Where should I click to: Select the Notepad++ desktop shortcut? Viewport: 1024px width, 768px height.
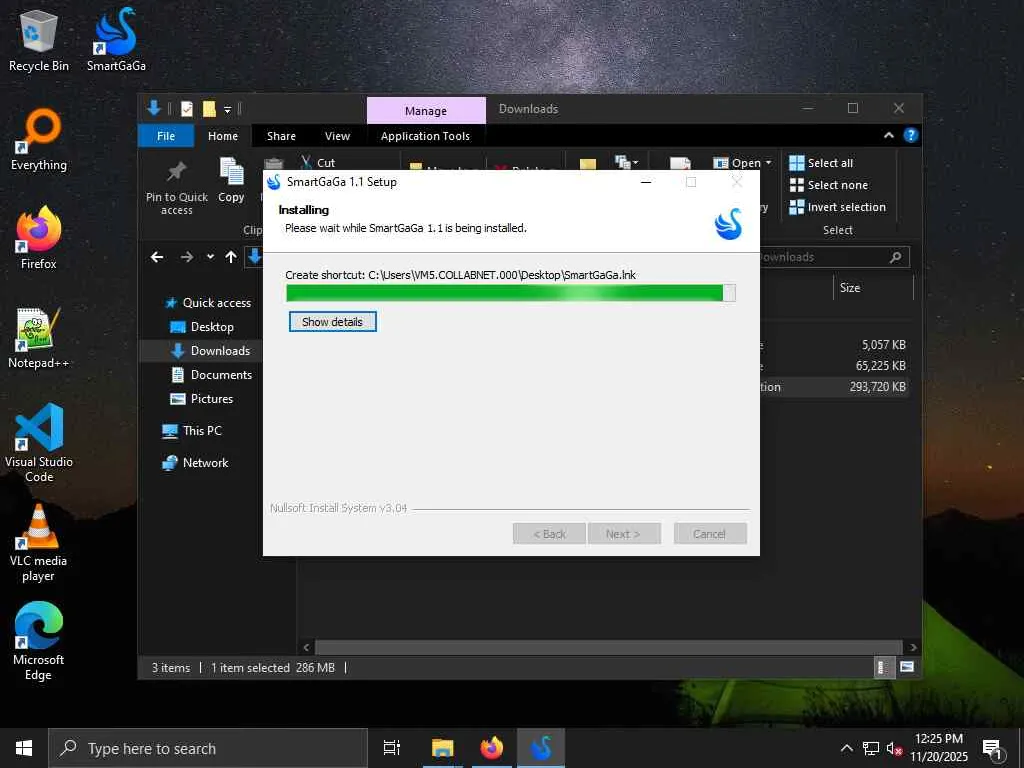39,338
